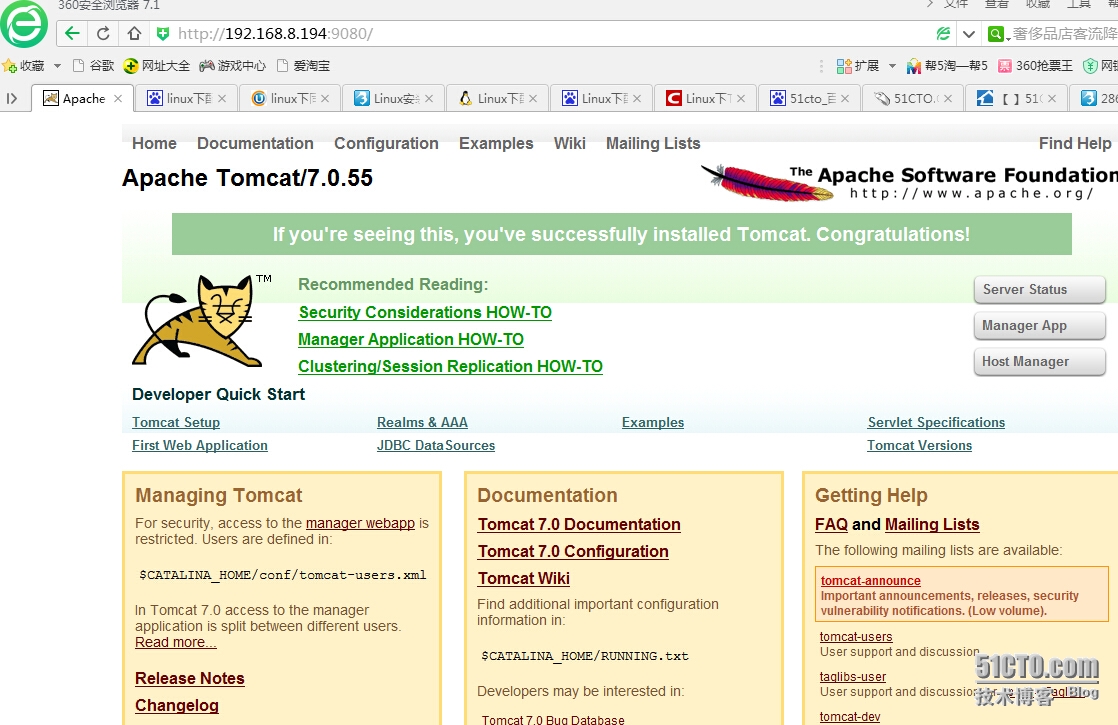
Task: Open the 网址大全 bookmark
Action: click(x=157, y=66)
